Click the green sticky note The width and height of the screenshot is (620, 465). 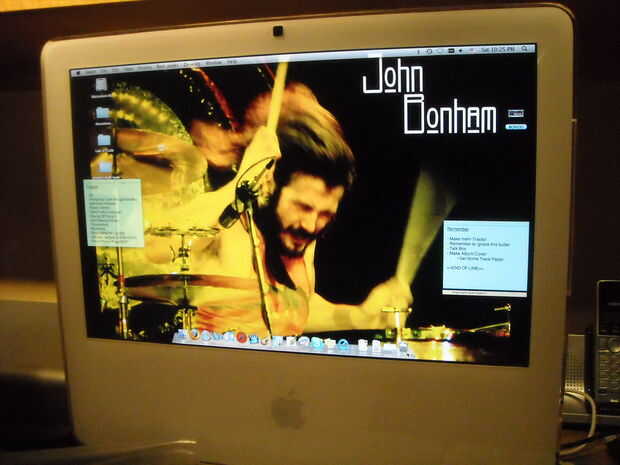pos(114,213)
